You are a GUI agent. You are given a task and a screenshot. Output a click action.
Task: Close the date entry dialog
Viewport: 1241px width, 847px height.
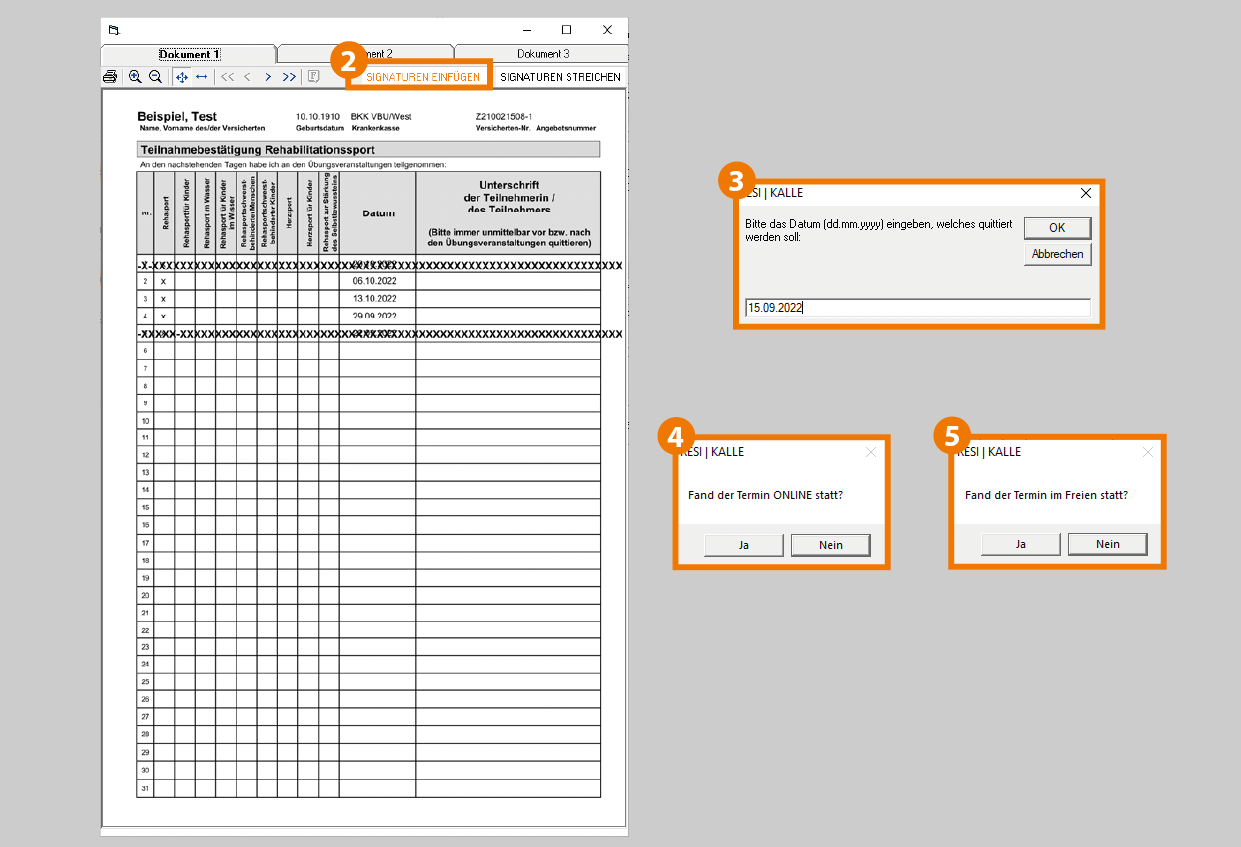(x=1086, y=193)
